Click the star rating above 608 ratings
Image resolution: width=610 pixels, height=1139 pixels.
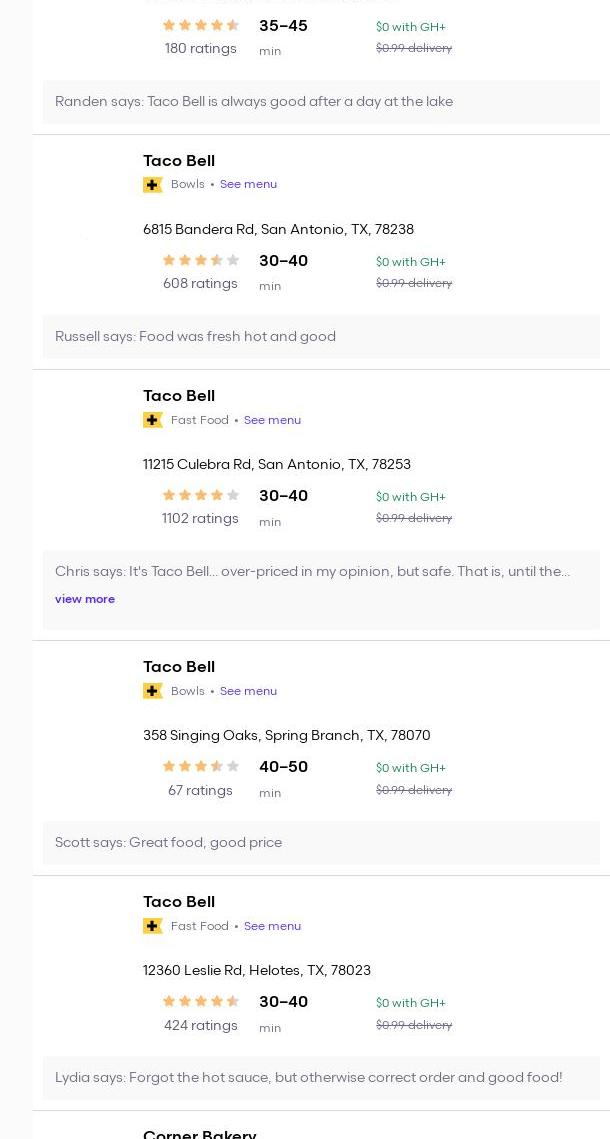pyautogui.click(x=201, y=260)
